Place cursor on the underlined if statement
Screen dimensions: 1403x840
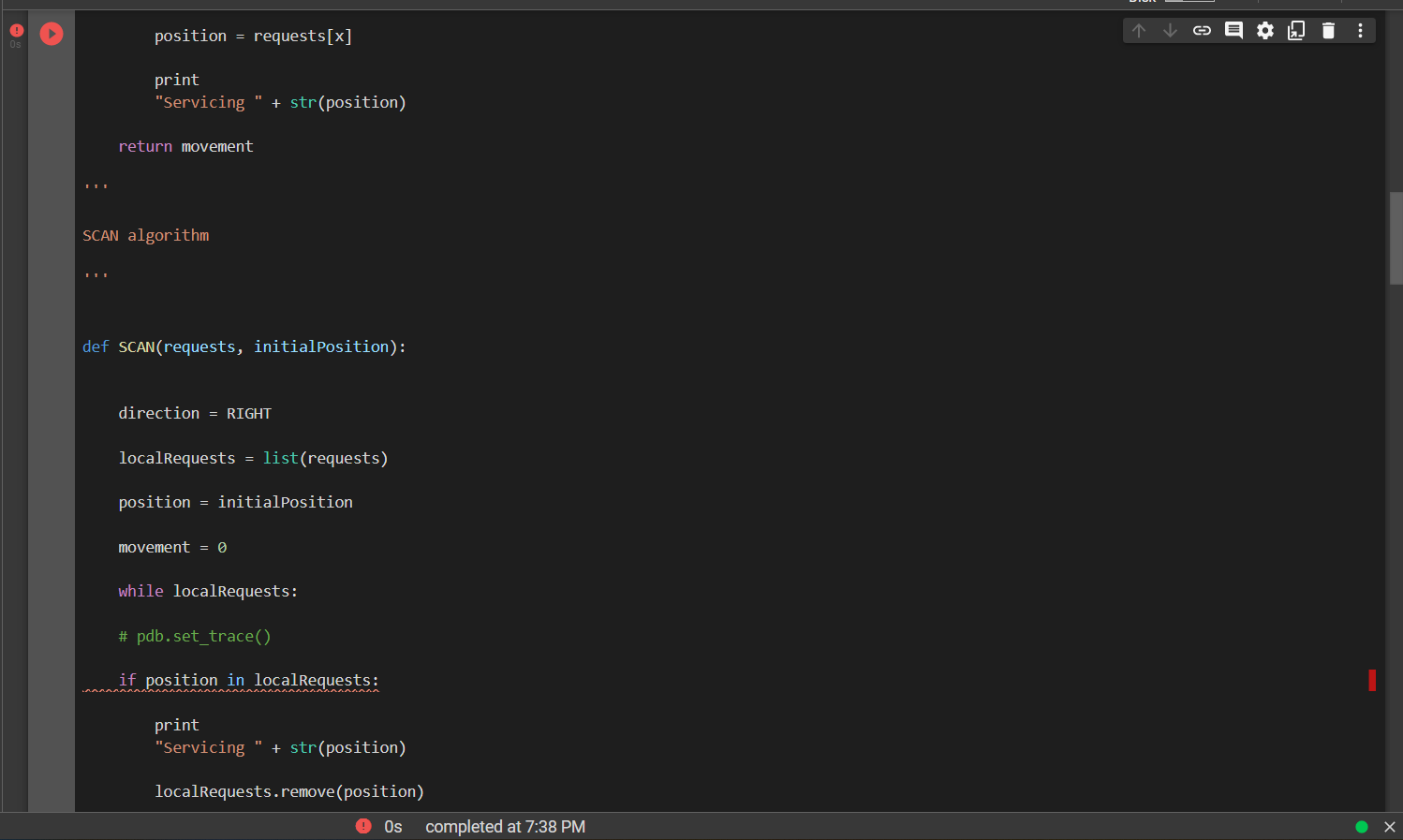tap(229, 680)
